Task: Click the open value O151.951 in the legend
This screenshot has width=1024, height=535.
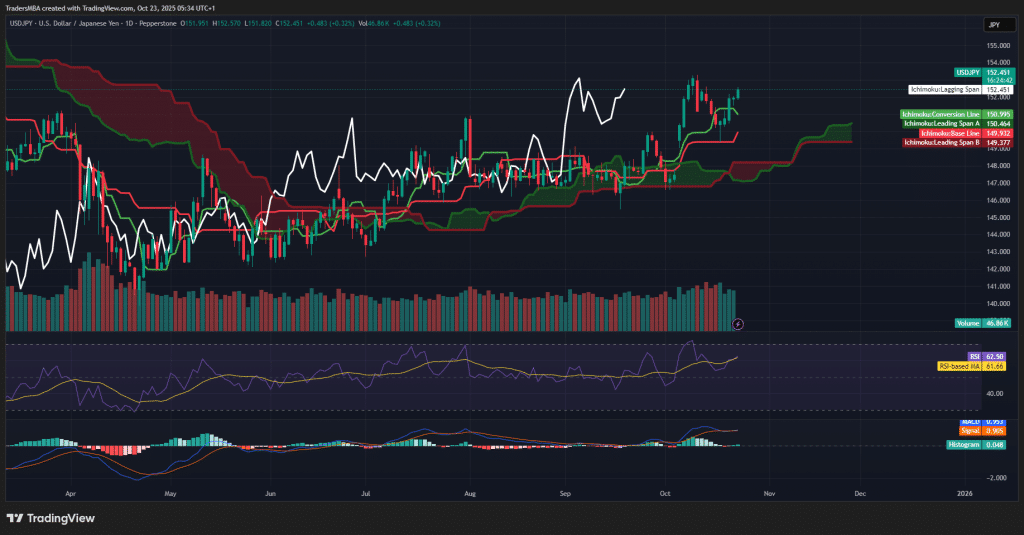Action: [x=195, y=24]
